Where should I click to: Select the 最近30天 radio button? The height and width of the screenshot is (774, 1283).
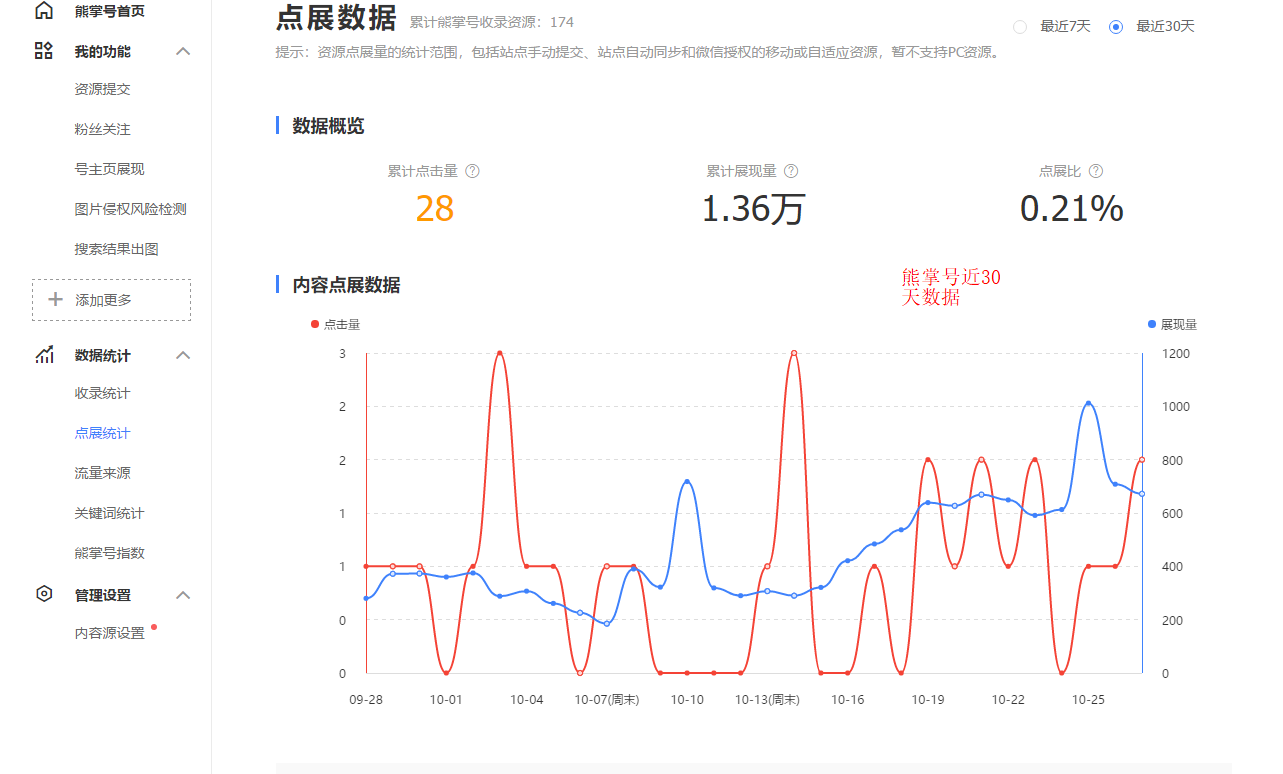click(1115, 26)
